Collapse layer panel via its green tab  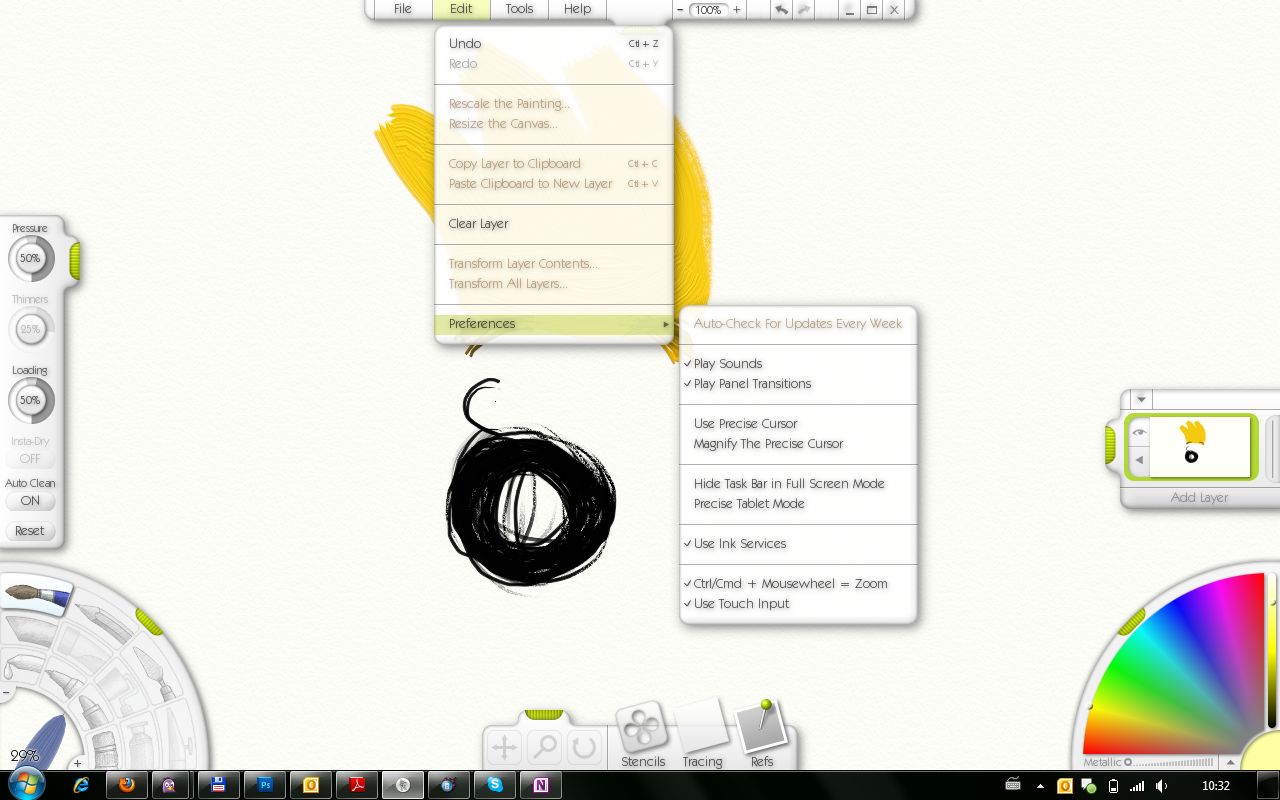click(x=1110, y=445)
